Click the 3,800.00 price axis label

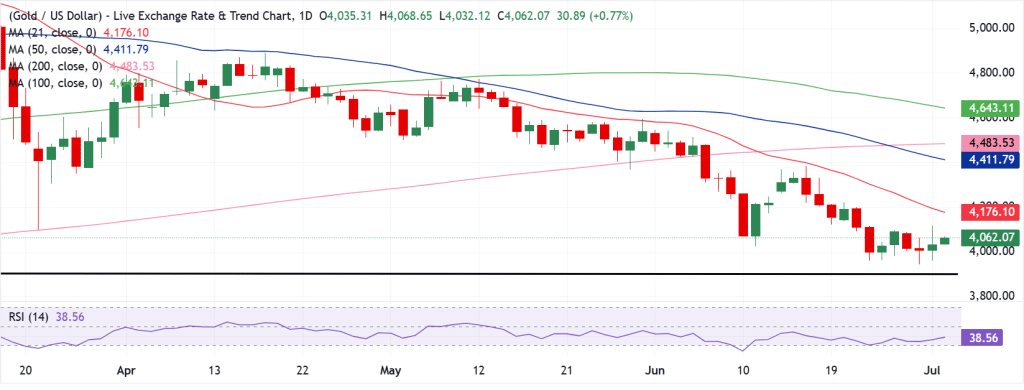click(x=991, y=296)
